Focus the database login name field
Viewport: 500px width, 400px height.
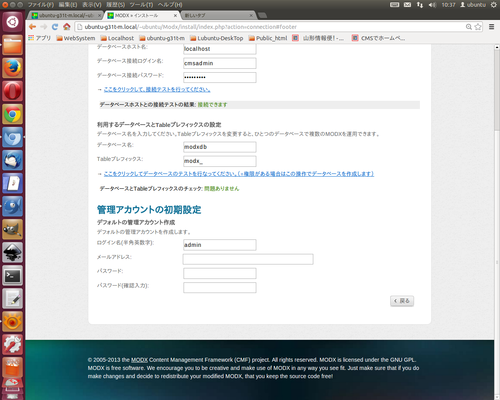tap(220, 63)
